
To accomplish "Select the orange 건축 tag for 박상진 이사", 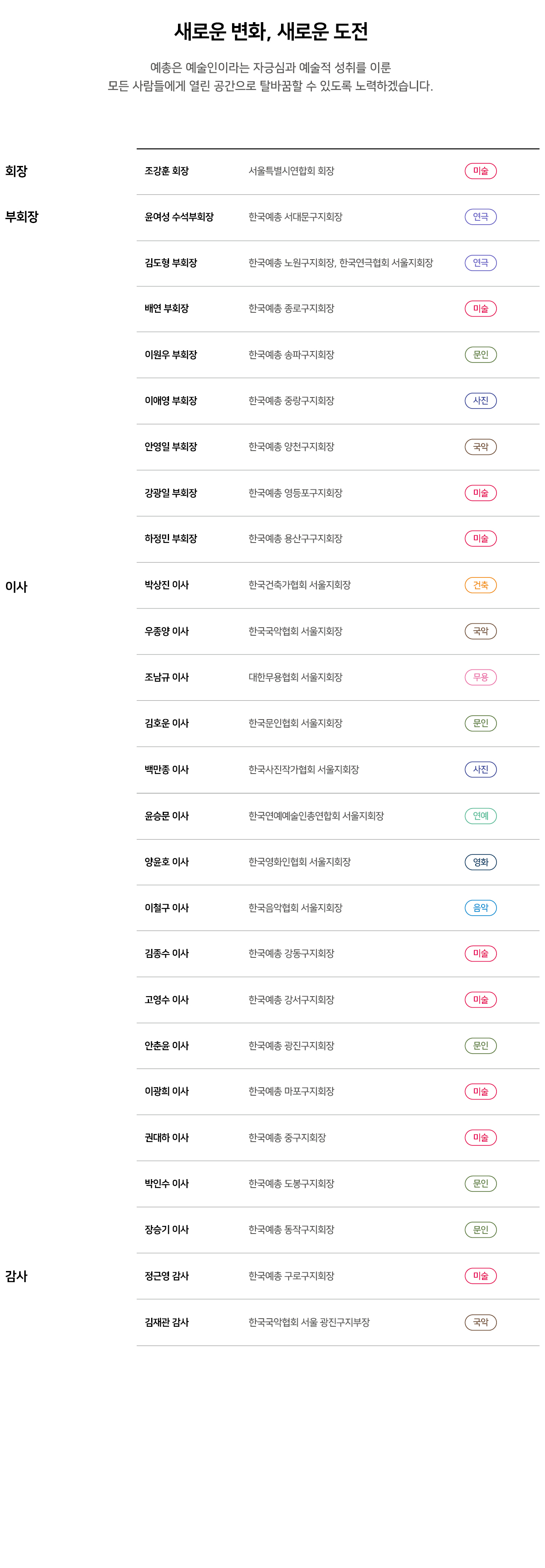I will 480,585.
